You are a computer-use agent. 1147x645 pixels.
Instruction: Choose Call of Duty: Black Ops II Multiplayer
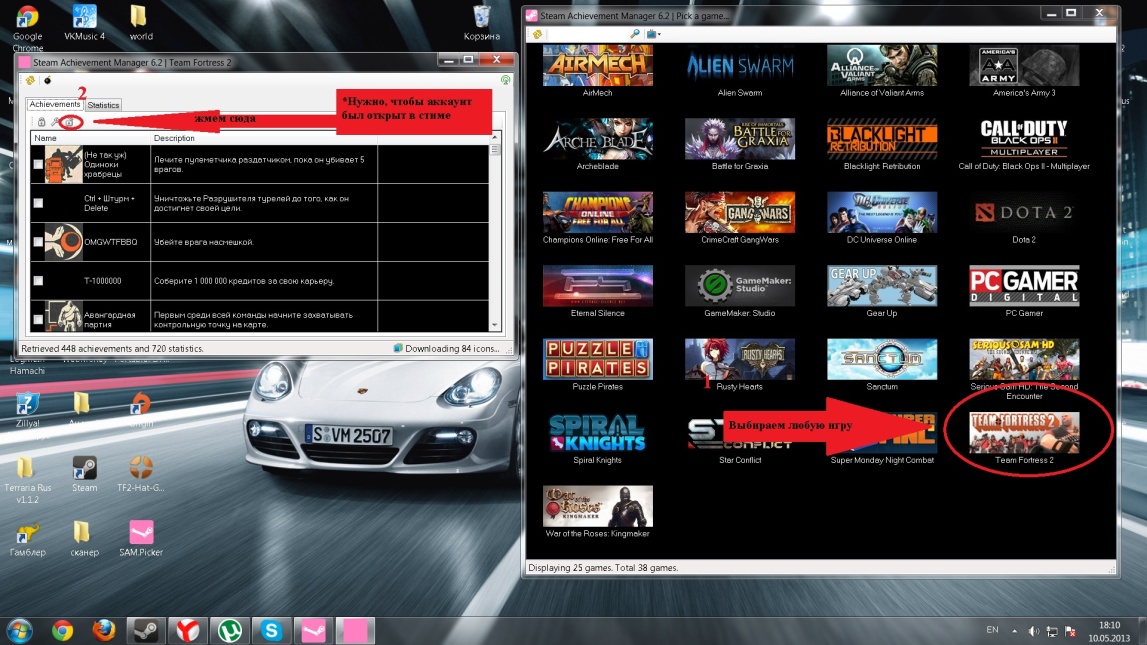pos(1024,139)
